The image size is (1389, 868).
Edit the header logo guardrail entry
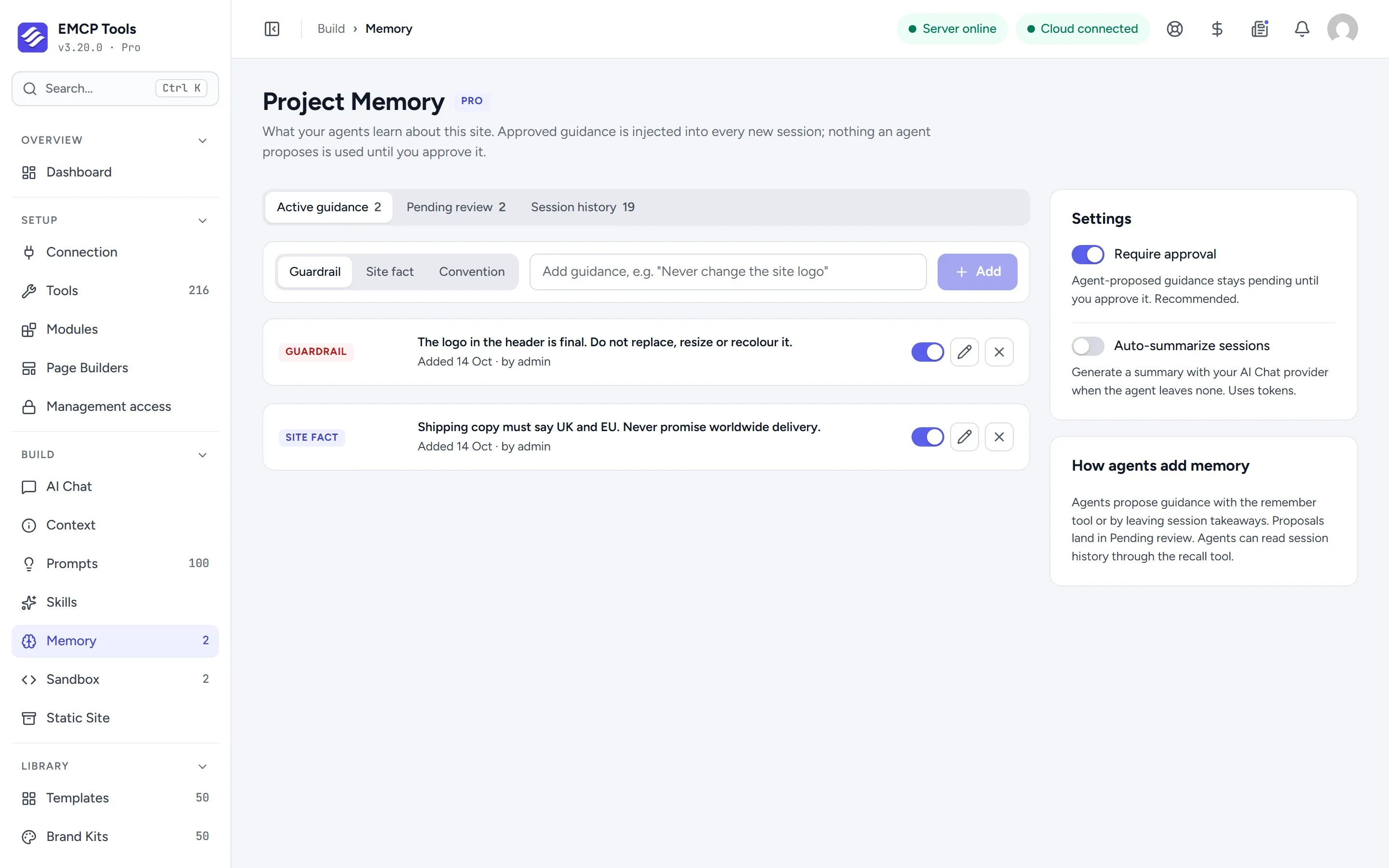[x=964, y=352]
